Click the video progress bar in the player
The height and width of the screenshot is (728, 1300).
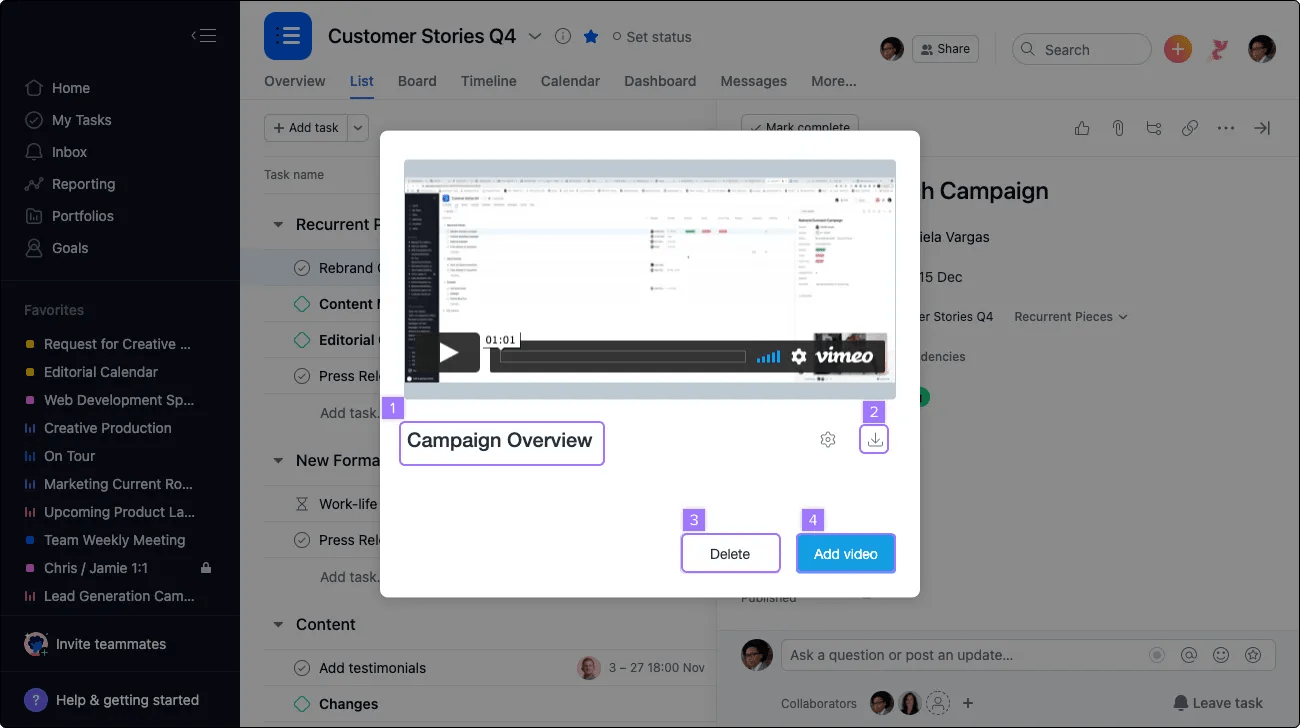click(x=622, y=357)
